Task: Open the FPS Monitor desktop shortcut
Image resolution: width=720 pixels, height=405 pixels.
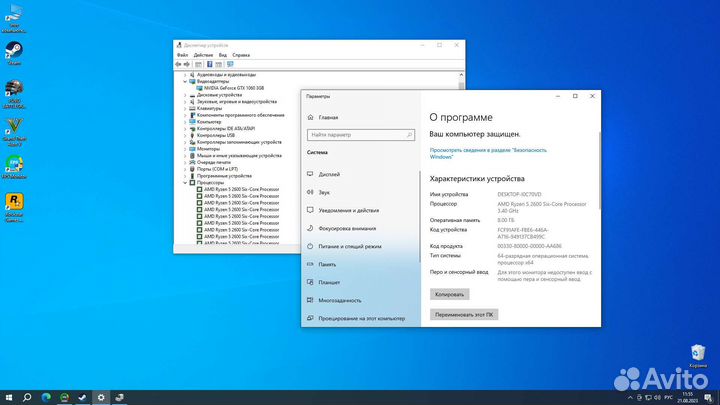Action: coord(14,166)
